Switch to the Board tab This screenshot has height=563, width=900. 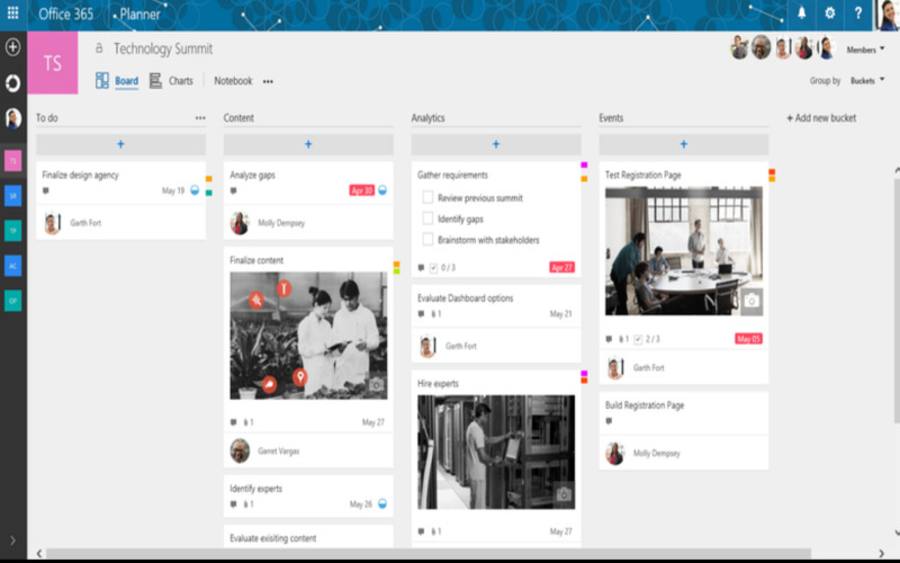pyautogui.click(x=126, y=81)
